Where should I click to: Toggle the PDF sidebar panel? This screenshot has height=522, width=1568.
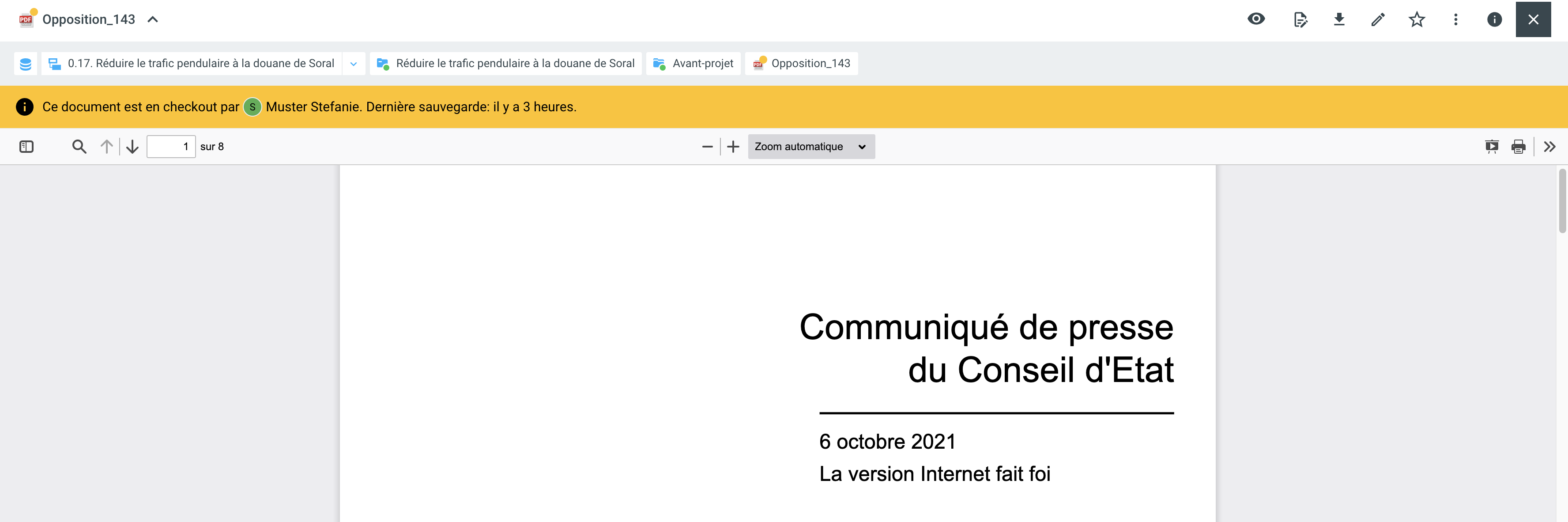pyautogui.click(x=26, y=147)
